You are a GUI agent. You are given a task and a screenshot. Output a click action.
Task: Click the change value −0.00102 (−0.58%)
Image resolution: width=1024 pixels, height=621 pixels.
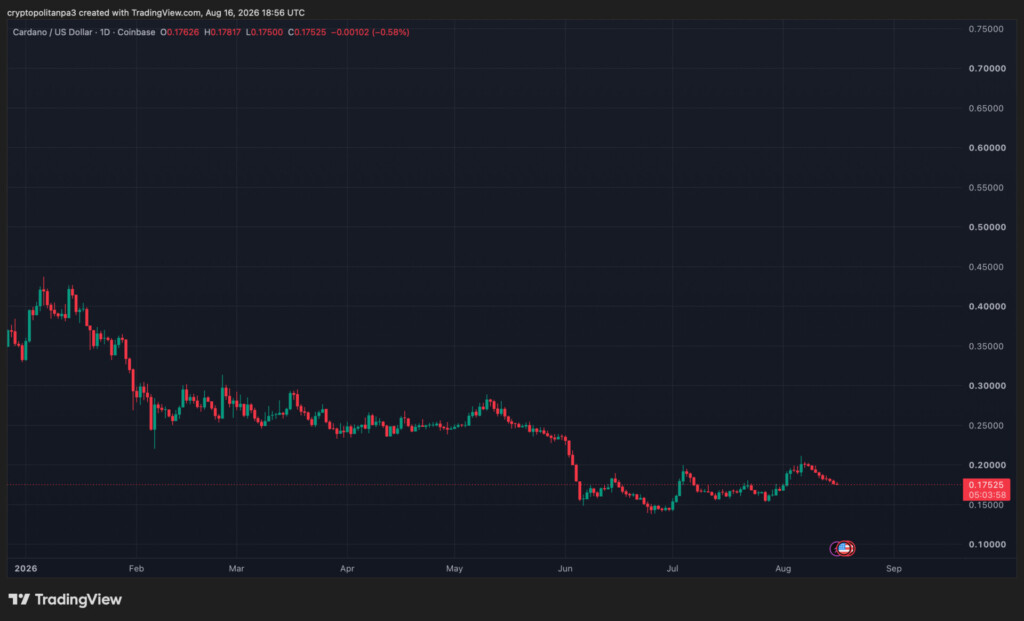370,32
